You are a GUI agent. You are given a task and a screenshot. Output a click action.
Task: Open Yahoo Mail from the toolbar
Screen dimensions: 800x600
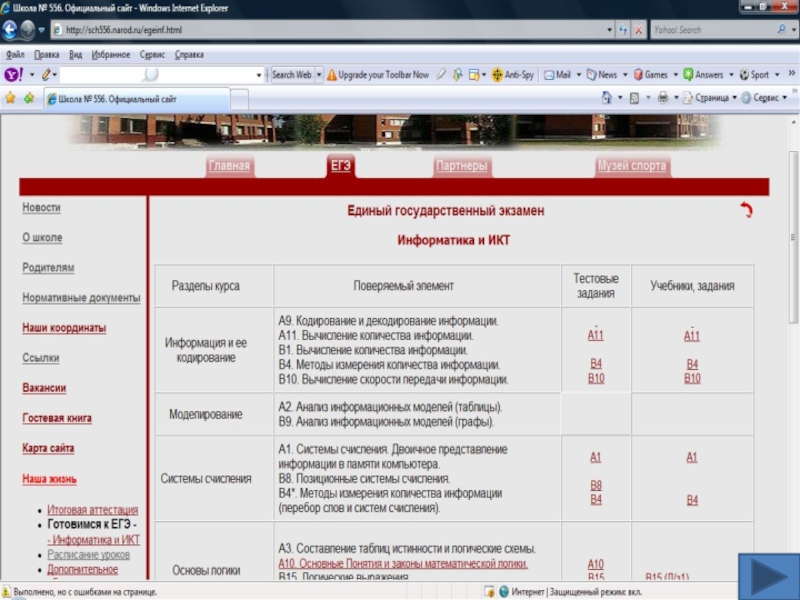pos(558,75)
